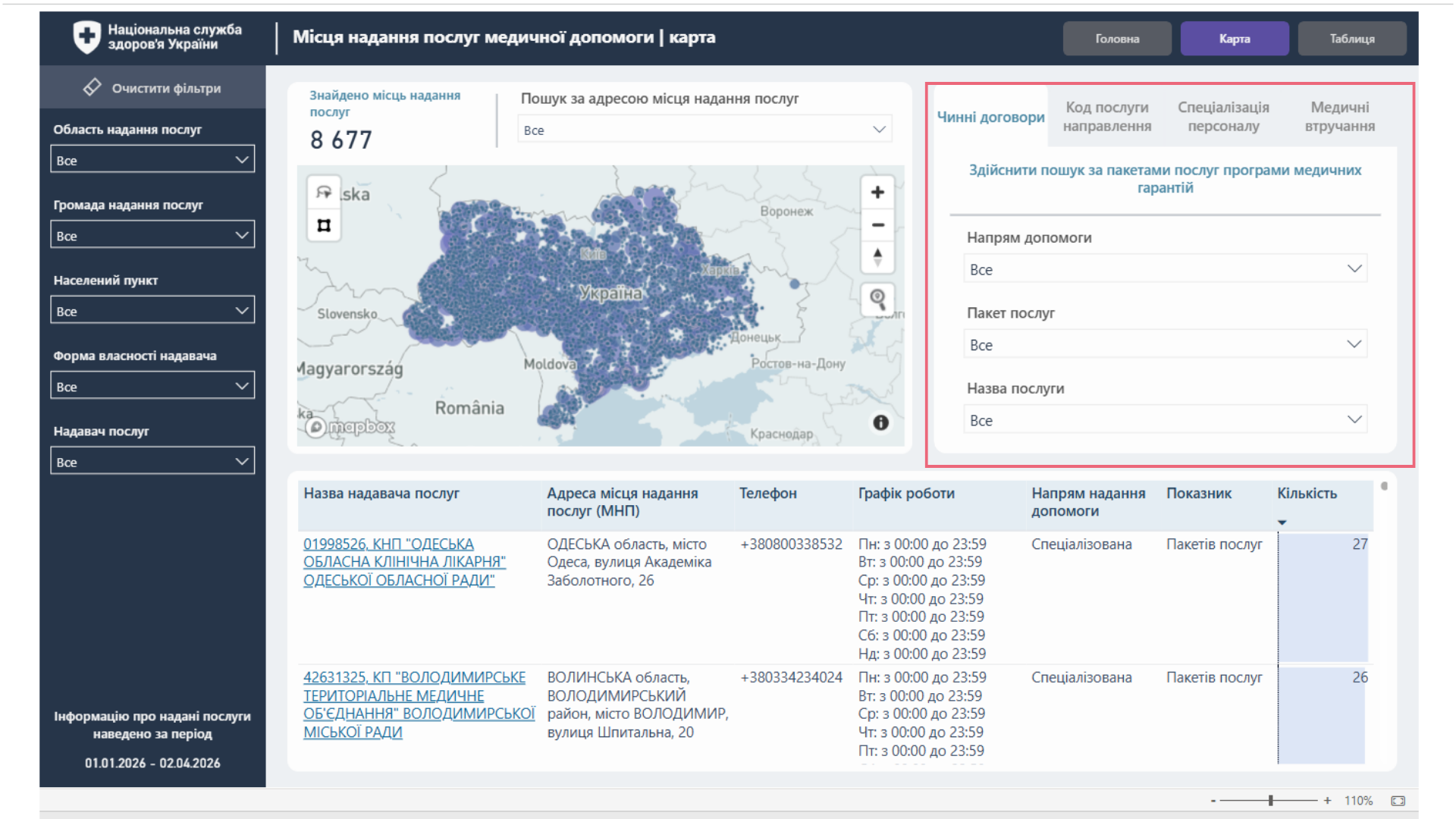Activate the lasso select tool on map

(x=324, y=193)
